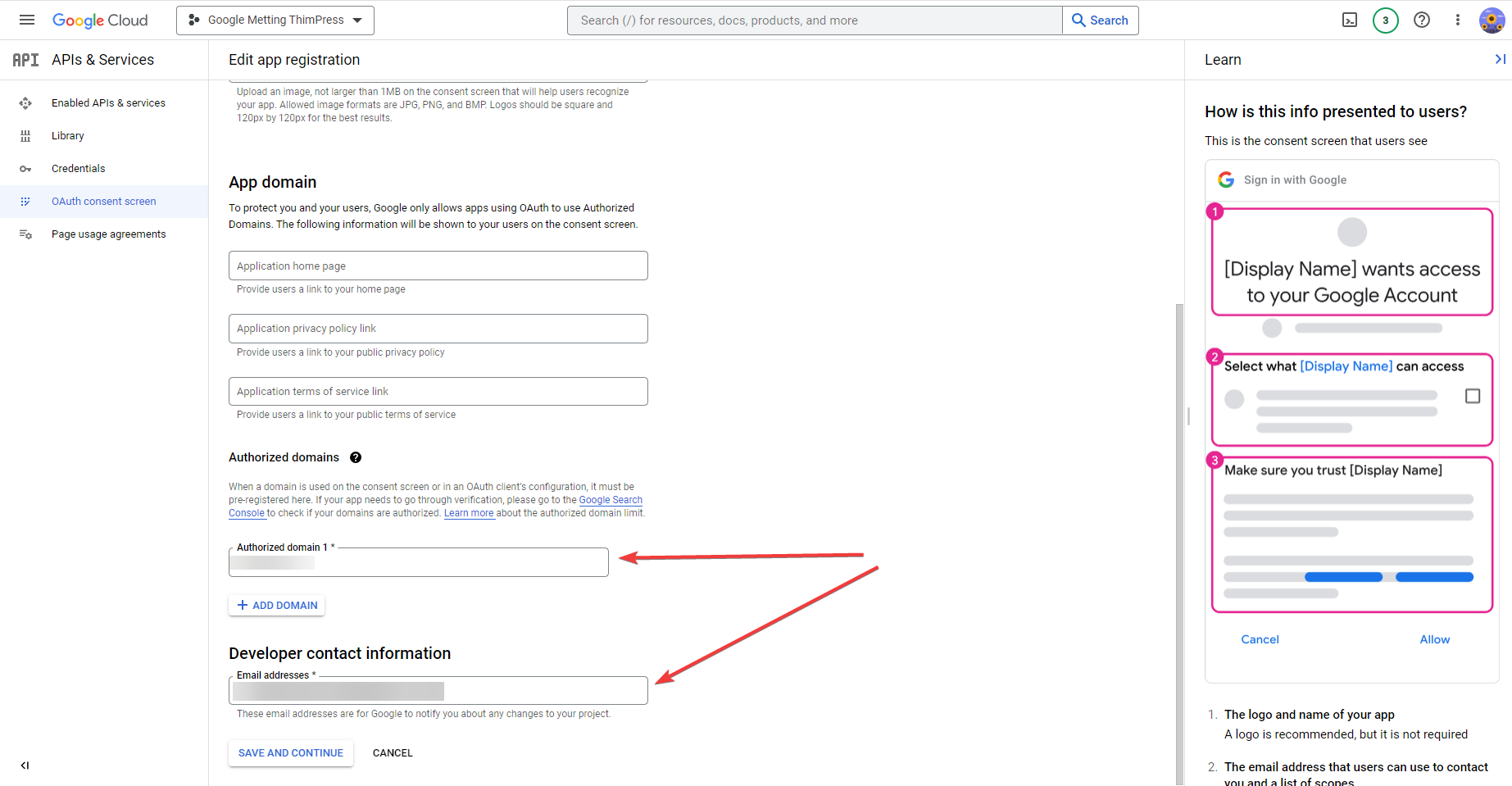The width and height of the screenshot is (1512, 786).
Task: Collapse the left navigation sidebar
Action: click(25, 766)
